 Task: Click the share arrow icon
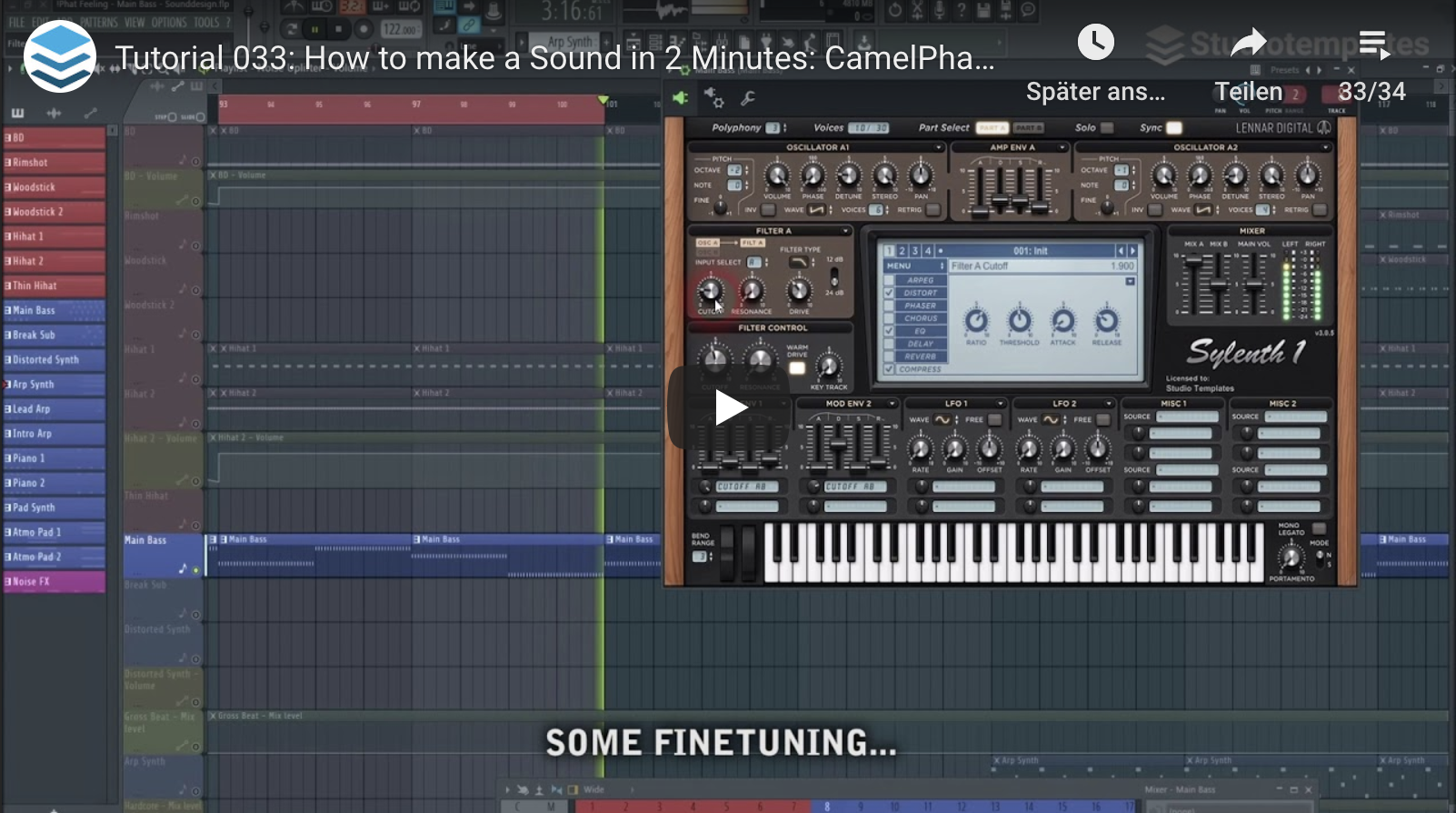(1249, 42)
